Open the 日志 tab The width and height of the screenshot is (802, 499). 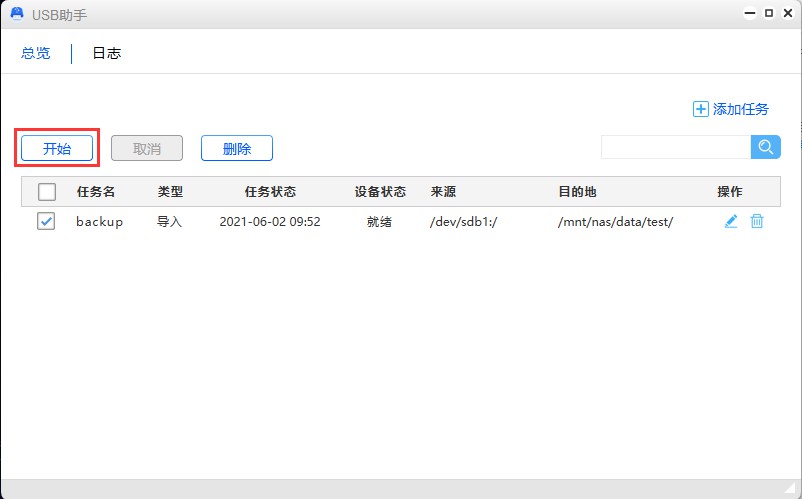[x=107, y=54]
